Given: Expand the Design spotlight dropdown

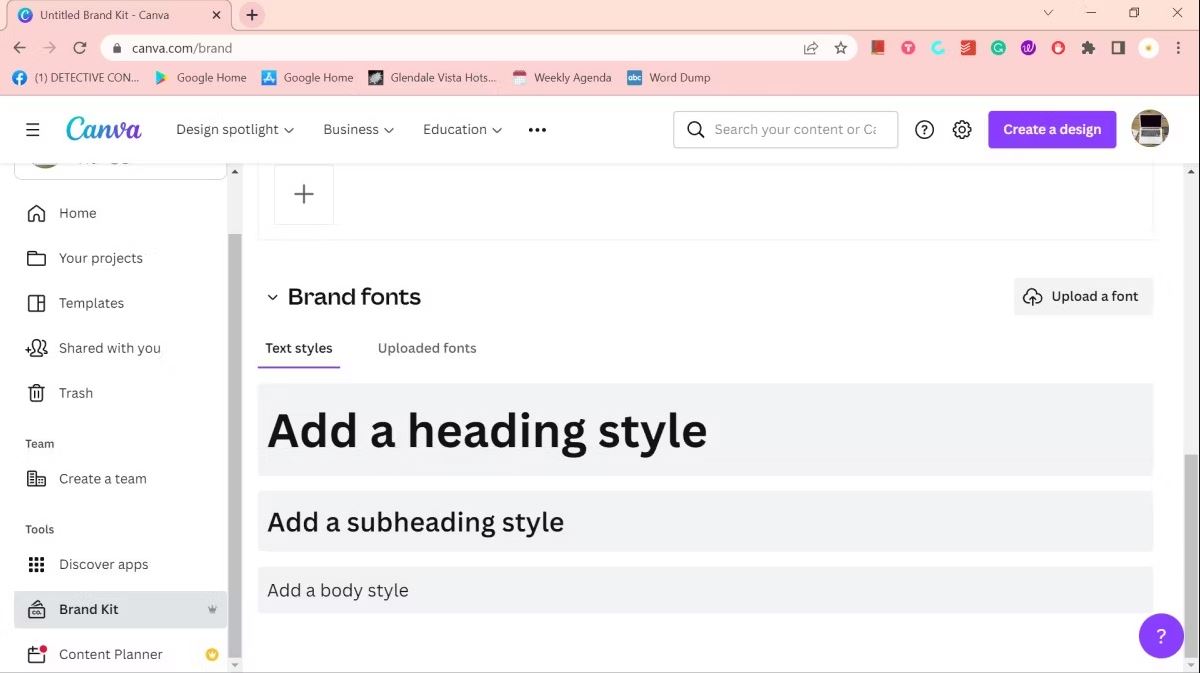Looking at the screenshot, I should click(235, 130).
